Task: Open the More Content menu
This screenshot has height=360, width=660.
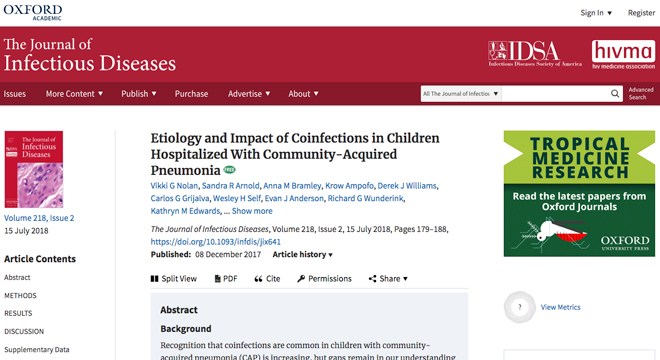Action: click(x=74, y=94)
